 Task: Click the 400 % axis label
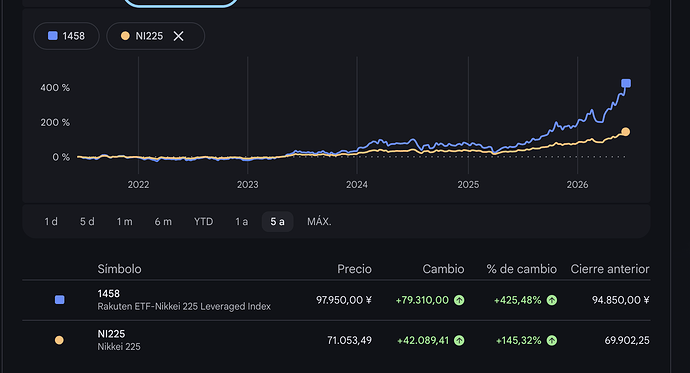[55, 88]
